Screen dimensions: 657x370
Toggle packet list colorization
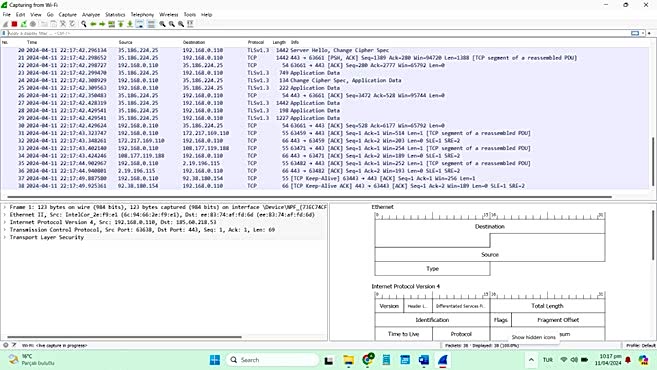[150, 24]
